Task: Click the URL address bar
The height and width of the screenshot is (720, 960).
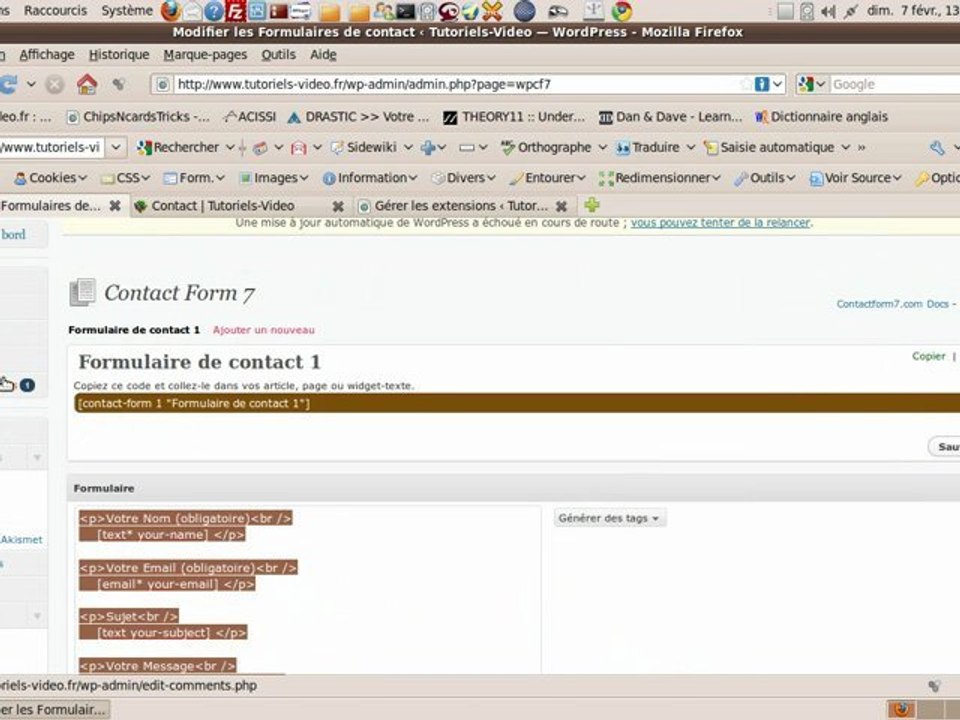Action: (456, 84)
